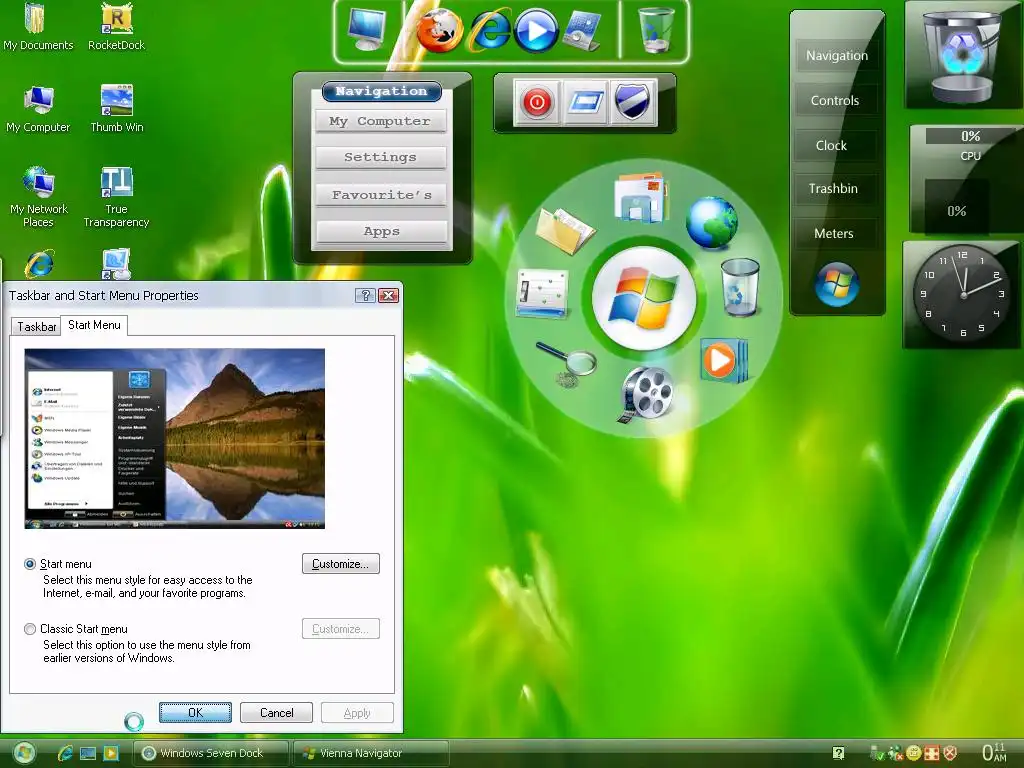This screenshot has width=1024, height=768.
Task: Open the folder icon in circular dock
Action: 564,230
